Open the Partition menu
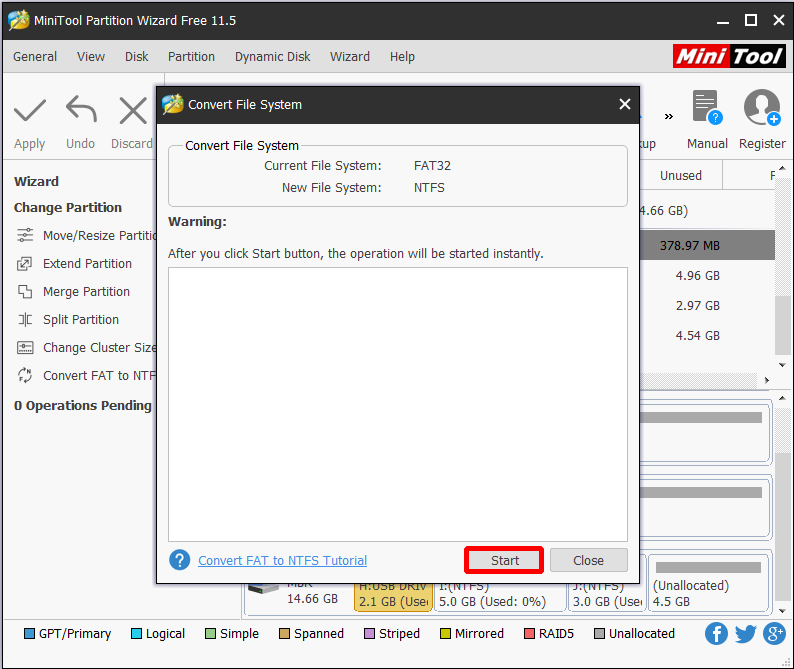 [x=191, y=57]
